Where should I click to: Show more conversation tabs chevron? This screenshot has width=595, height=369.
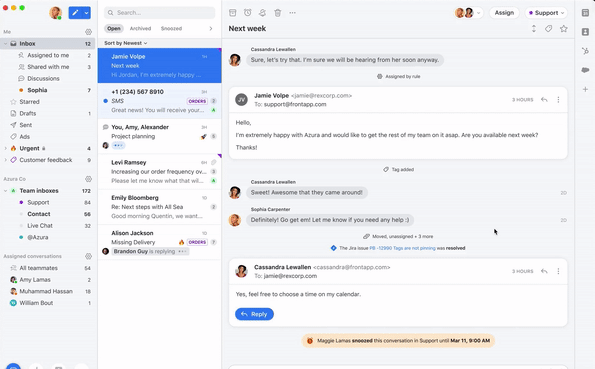pos(211,28)
